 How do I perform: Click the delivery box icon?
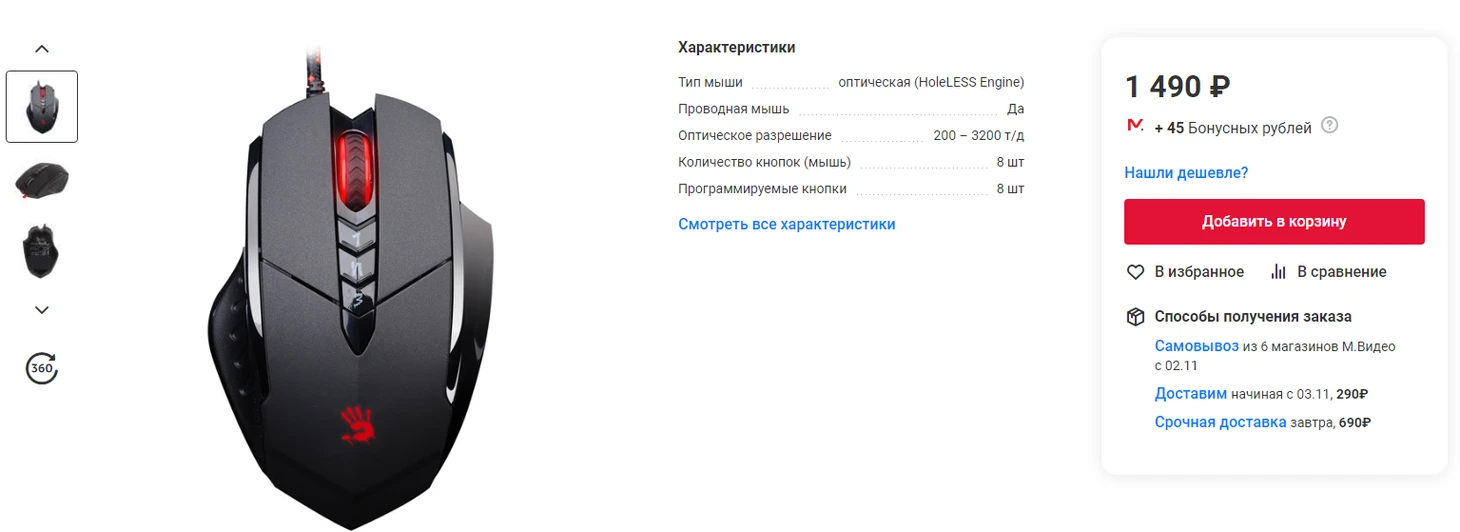[1135, 317]
